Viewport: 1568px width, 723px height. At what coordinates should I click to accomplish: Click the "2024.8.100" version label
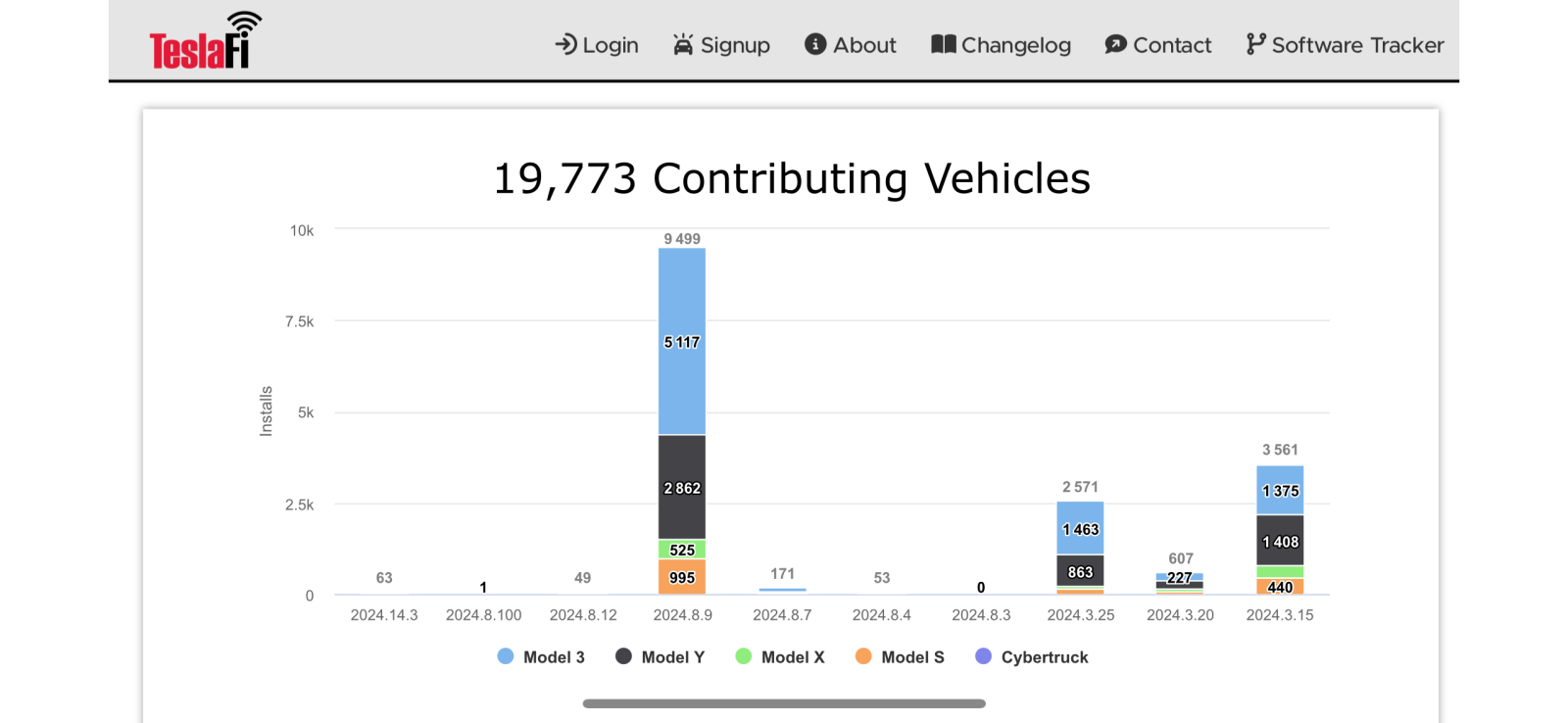[483, 615]
